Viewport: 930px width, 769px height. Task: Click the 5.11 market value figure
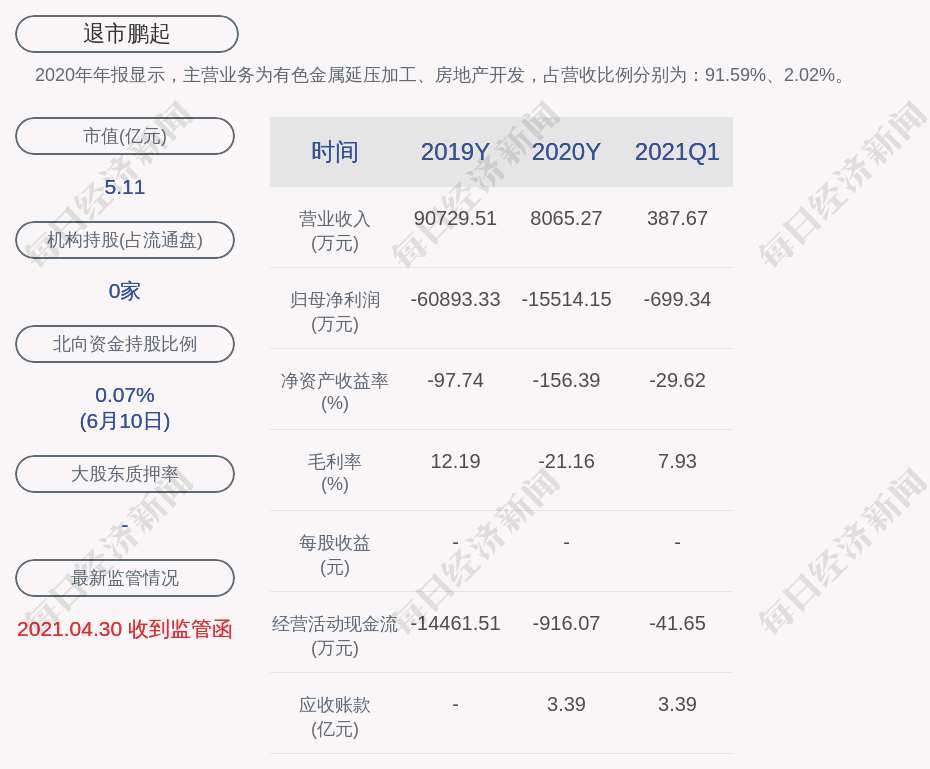point(125,187)
